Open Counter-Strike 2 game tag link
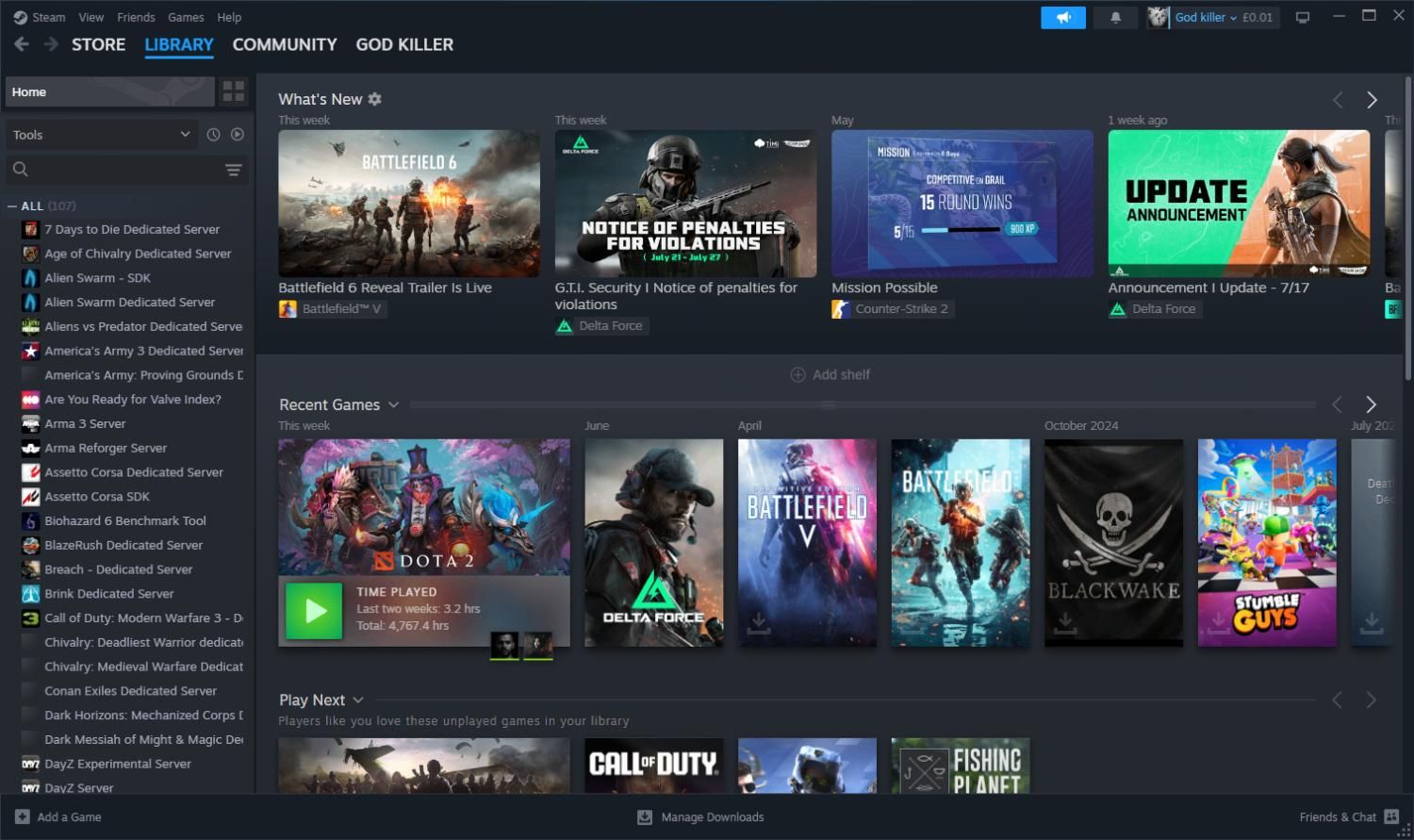This screenshot has width=1414, height=840. coord(893,308)
